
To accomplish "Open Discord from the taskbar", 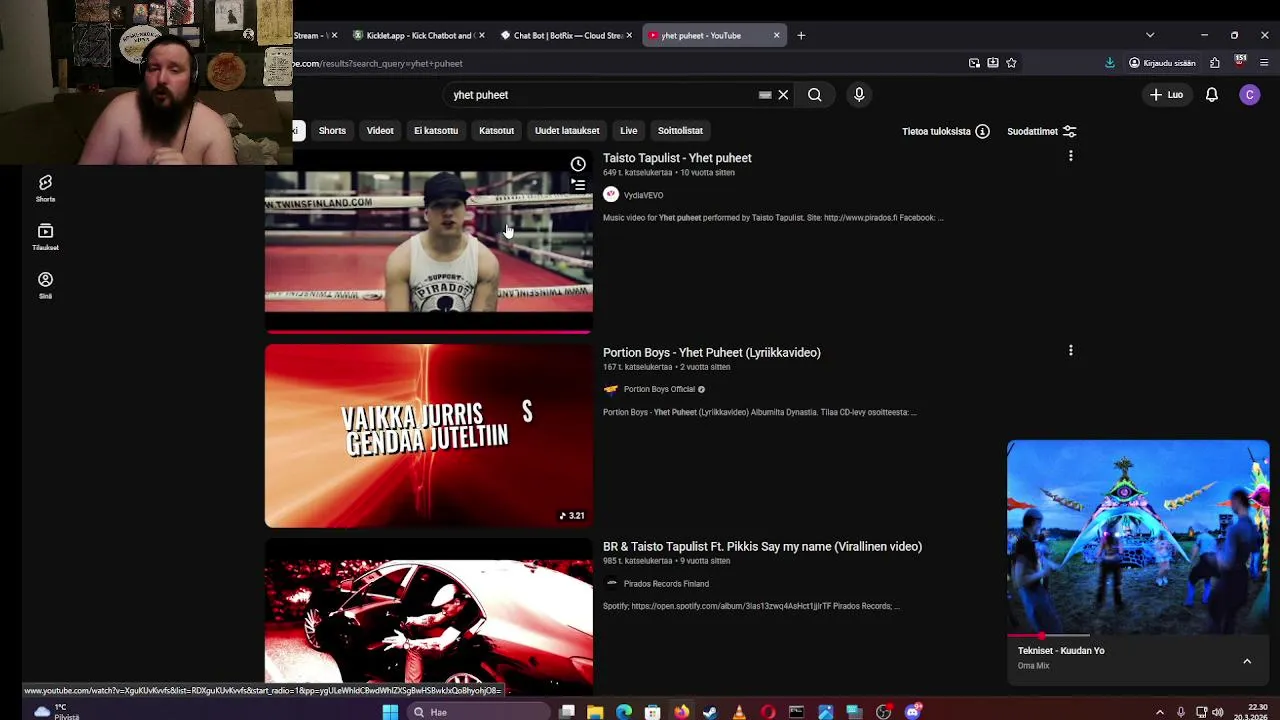I will click(912, 712).
